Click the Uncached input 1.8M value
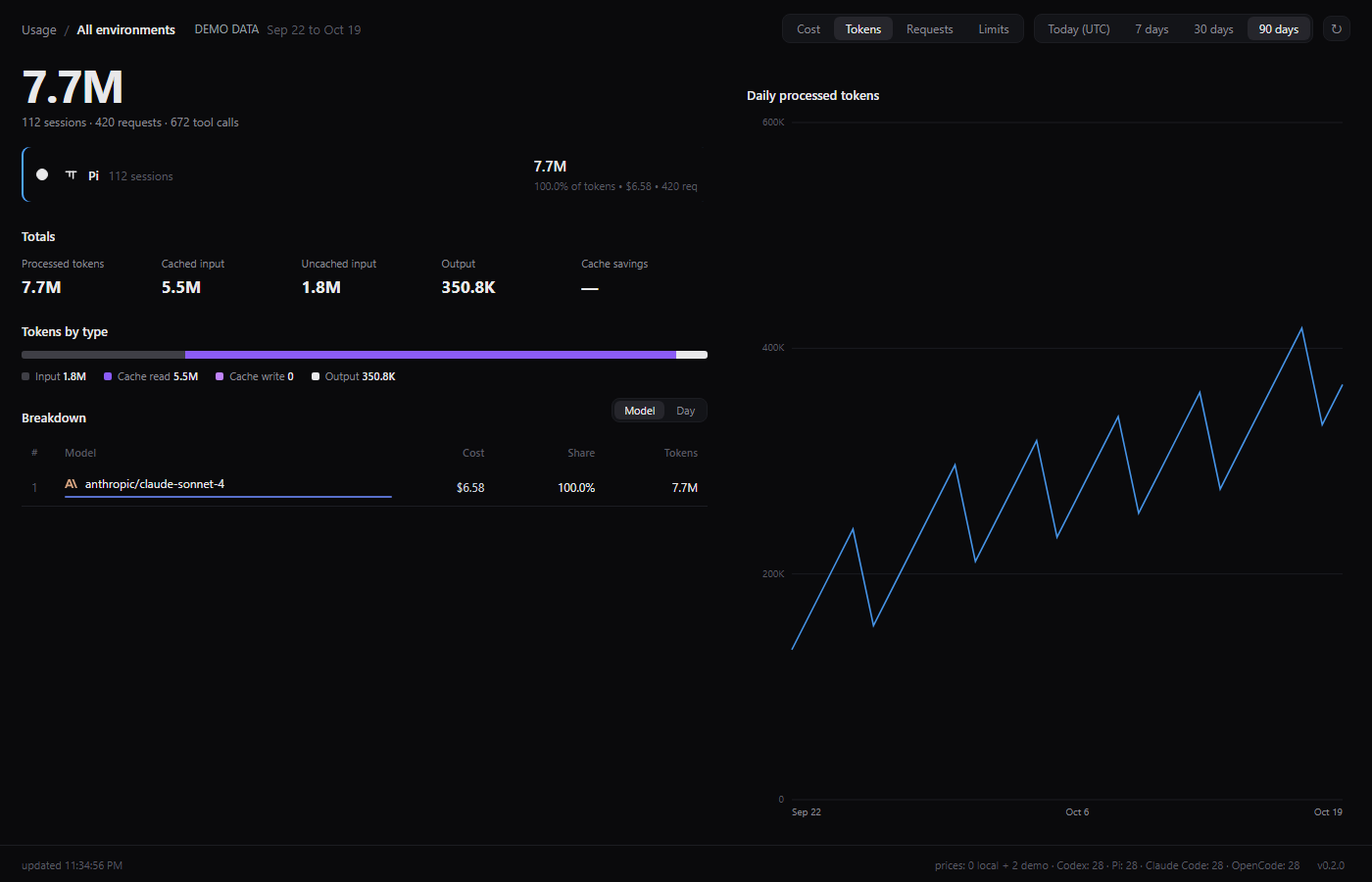The image size is (1372, 882). pos(321,287)
